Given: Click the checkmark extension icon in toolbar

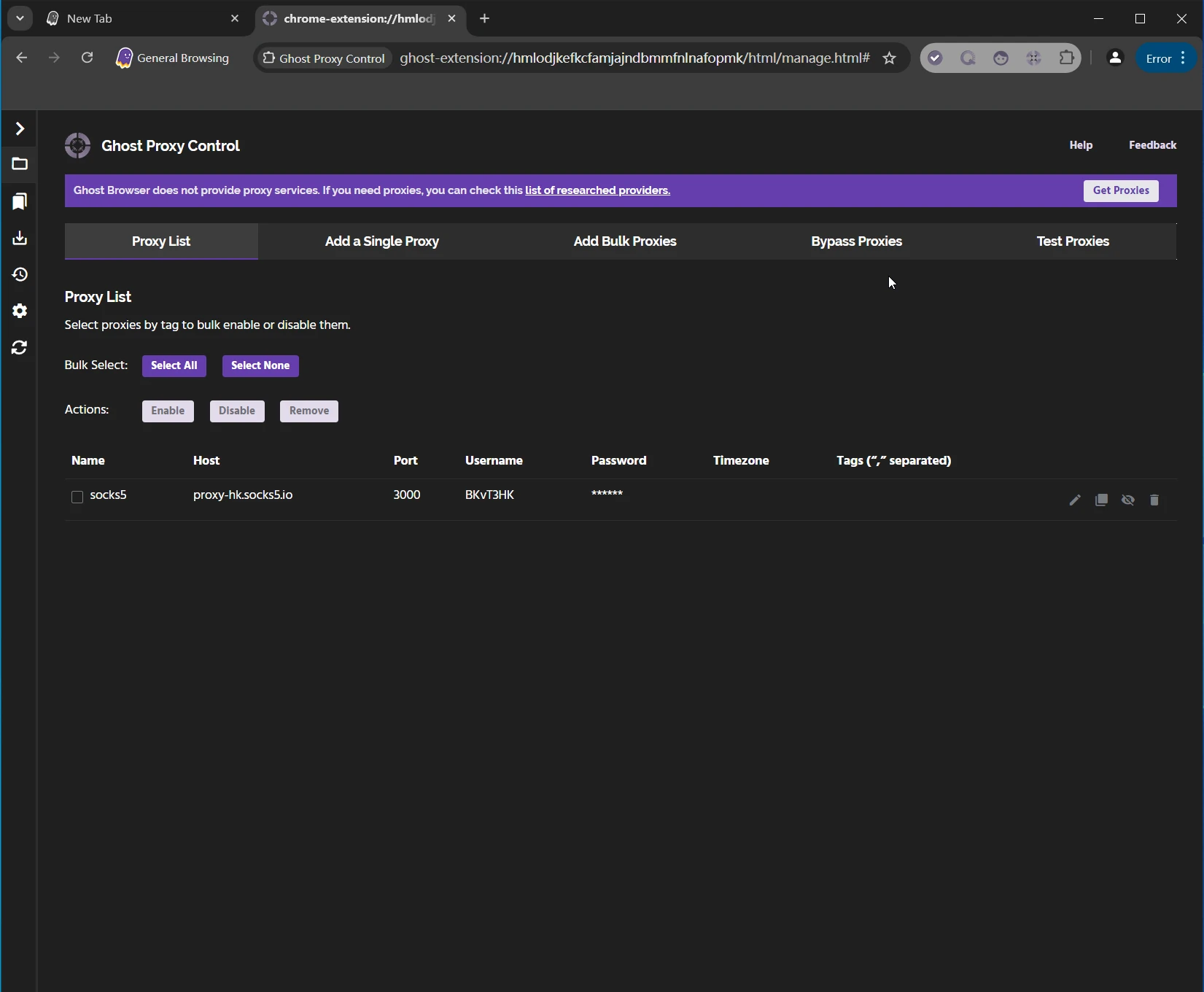Looking at the screenshot, I should 935,58.
